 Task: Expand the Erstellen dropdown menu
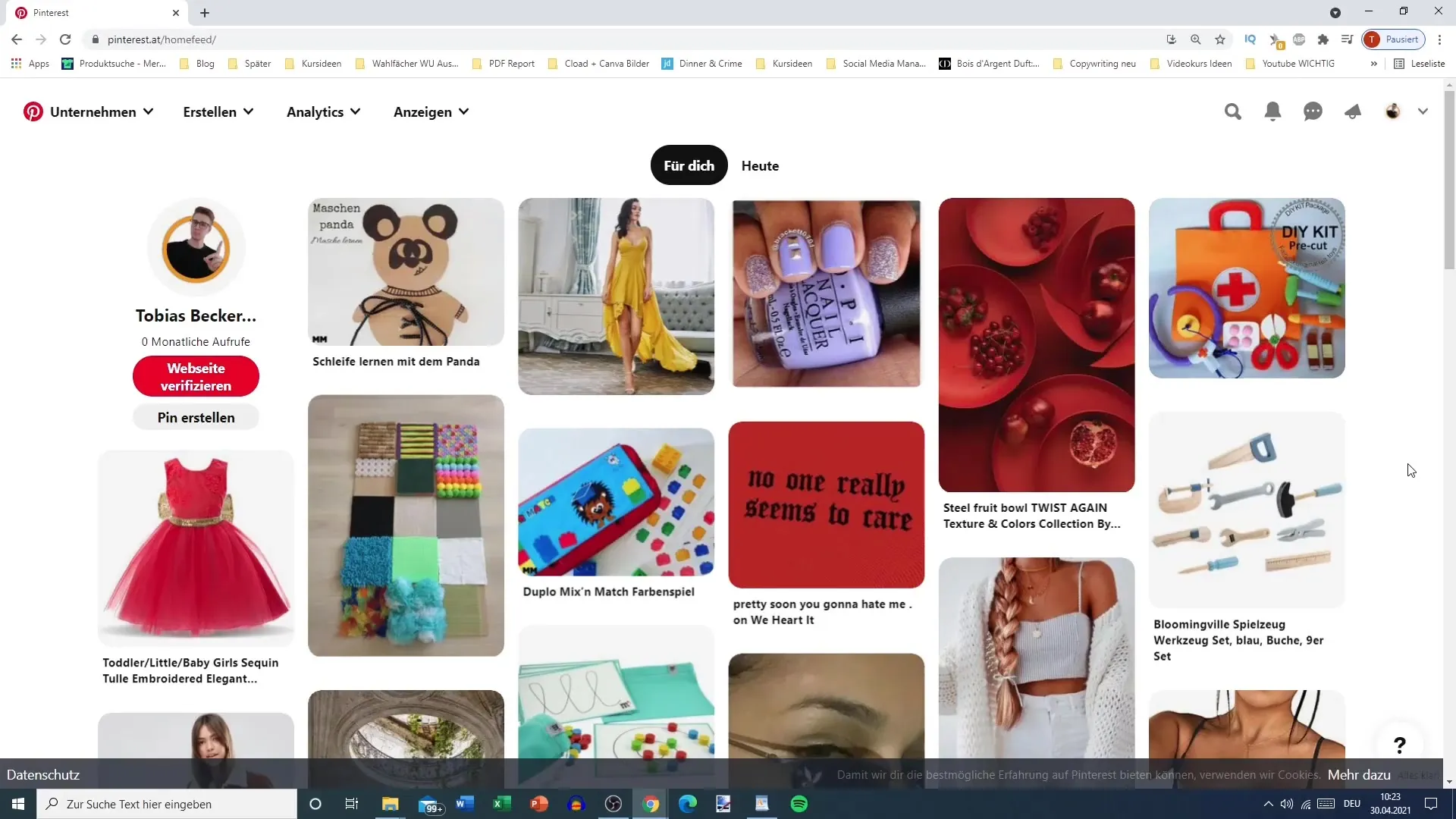tap(218, 112)
